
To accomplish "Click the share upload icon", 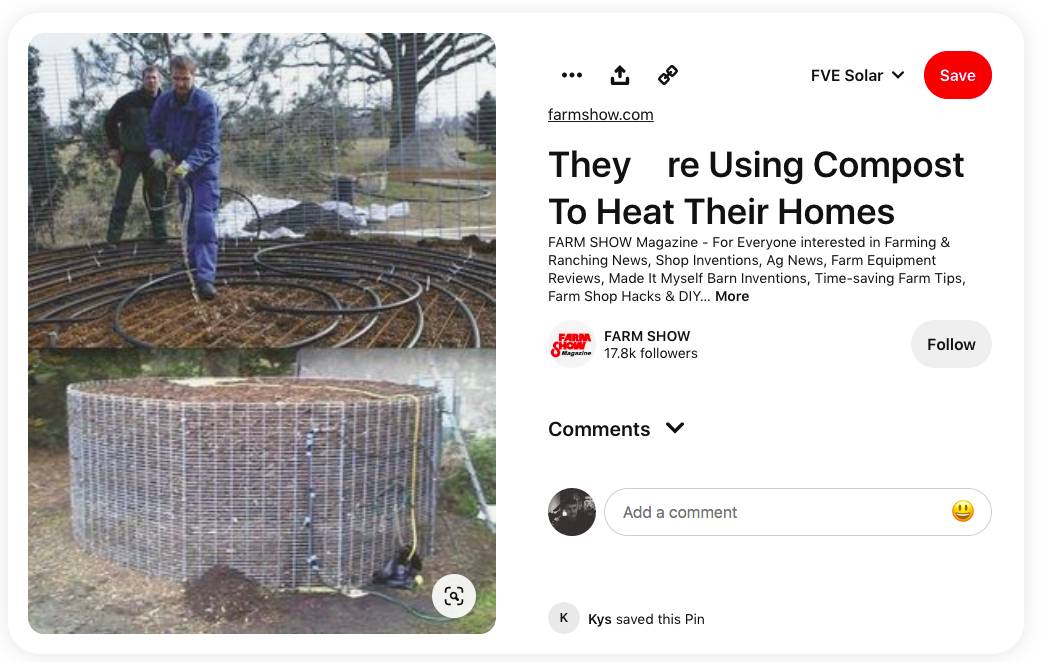I will (x=619, y=75).
